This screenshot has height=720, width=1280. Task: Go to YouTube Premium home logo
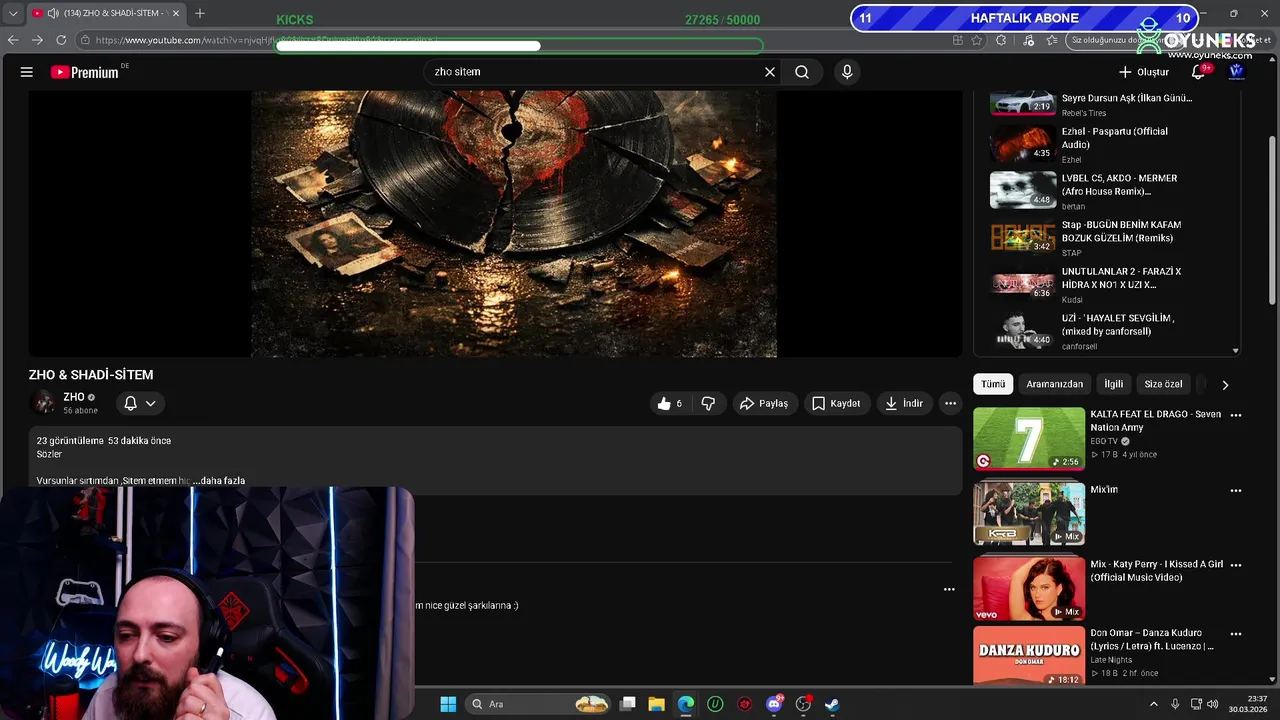pos(85,72)
